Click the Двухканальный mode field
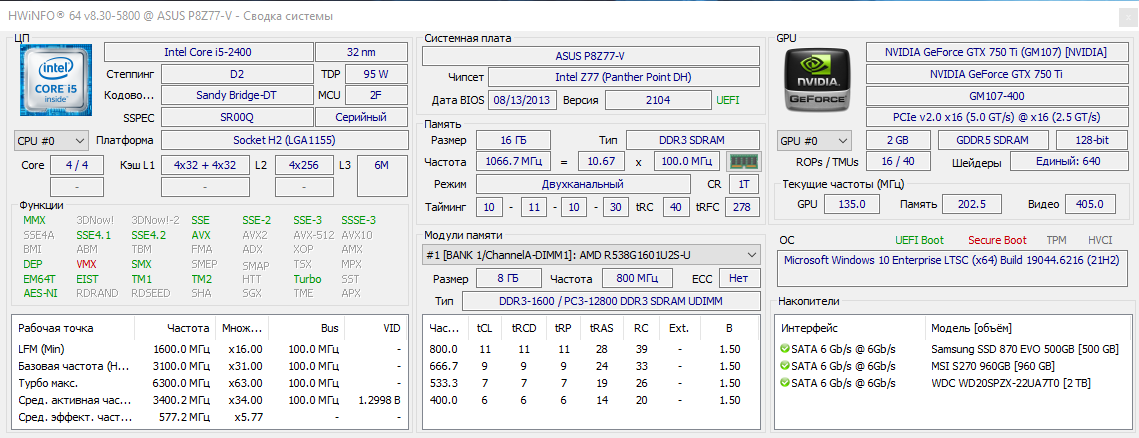Viewport: 1139px width, 438px height. coord(583,184)
